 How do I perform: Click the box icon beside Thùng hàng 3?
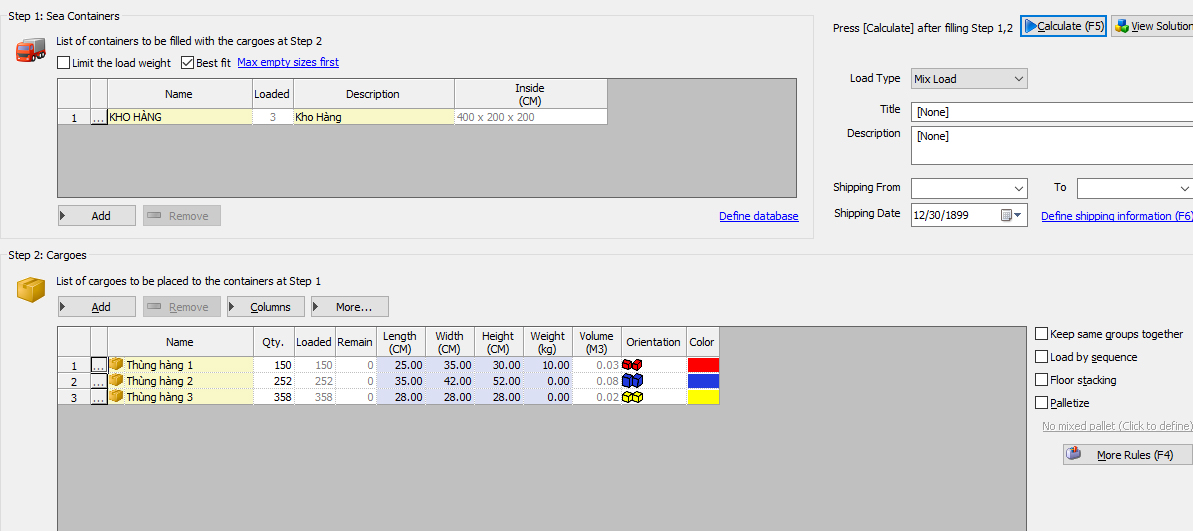tap(117, 397)
